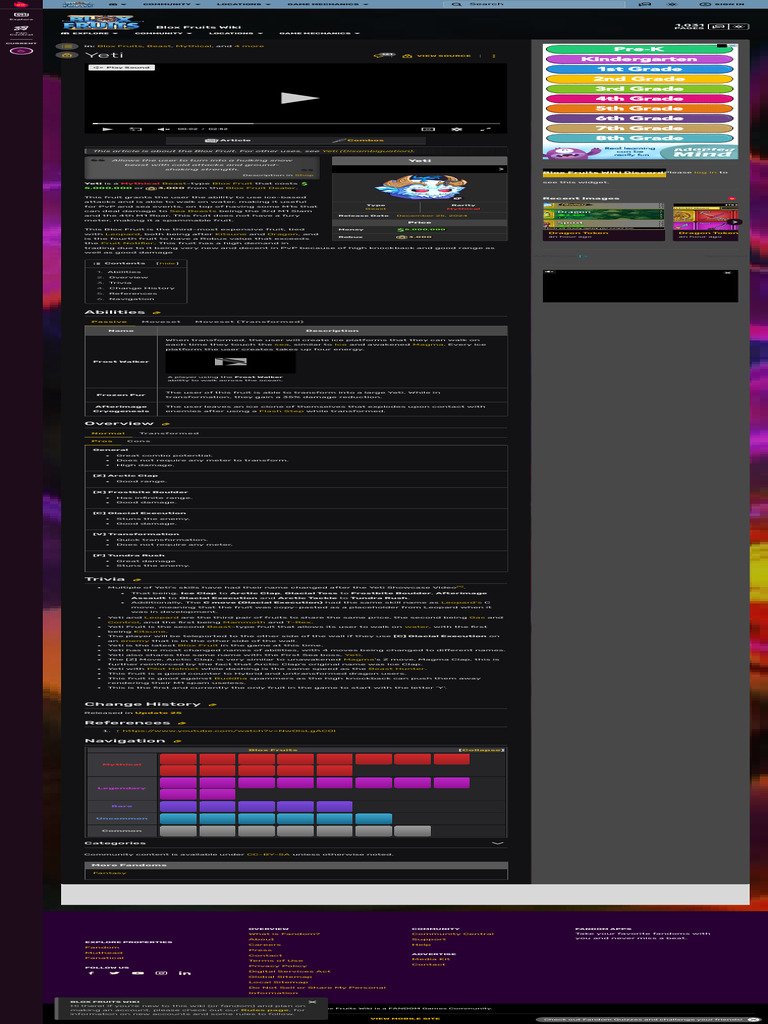Switch to the Cons tab
Screen dimensions: 768x1024
click(x=138, y=441)
